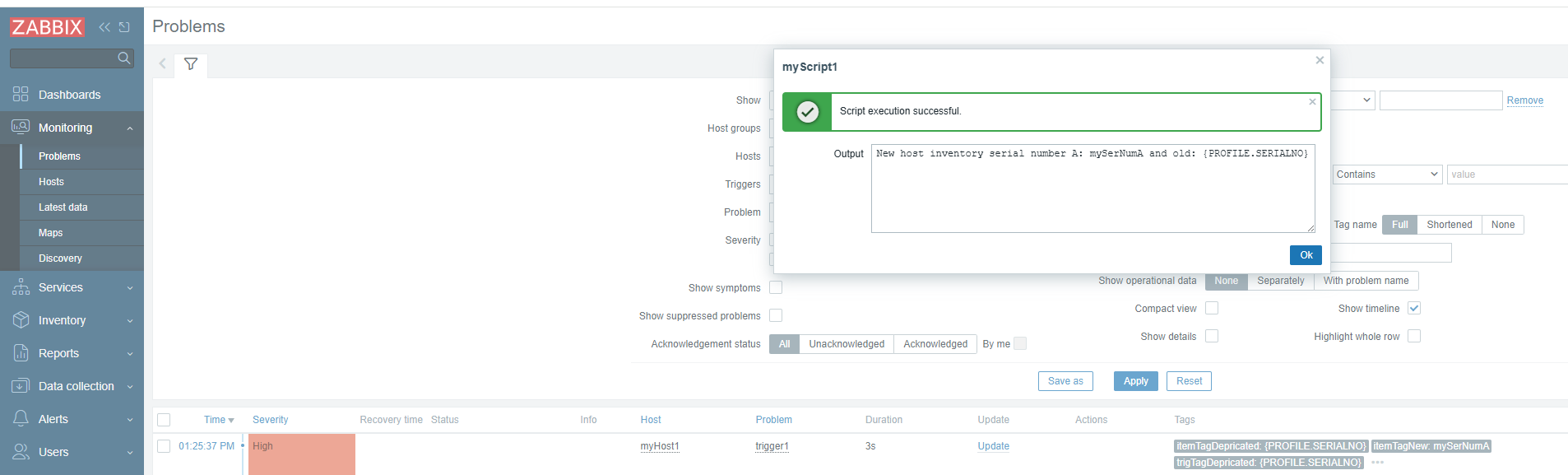
Task: Expand the Services menu section
Action: point(72,287)
